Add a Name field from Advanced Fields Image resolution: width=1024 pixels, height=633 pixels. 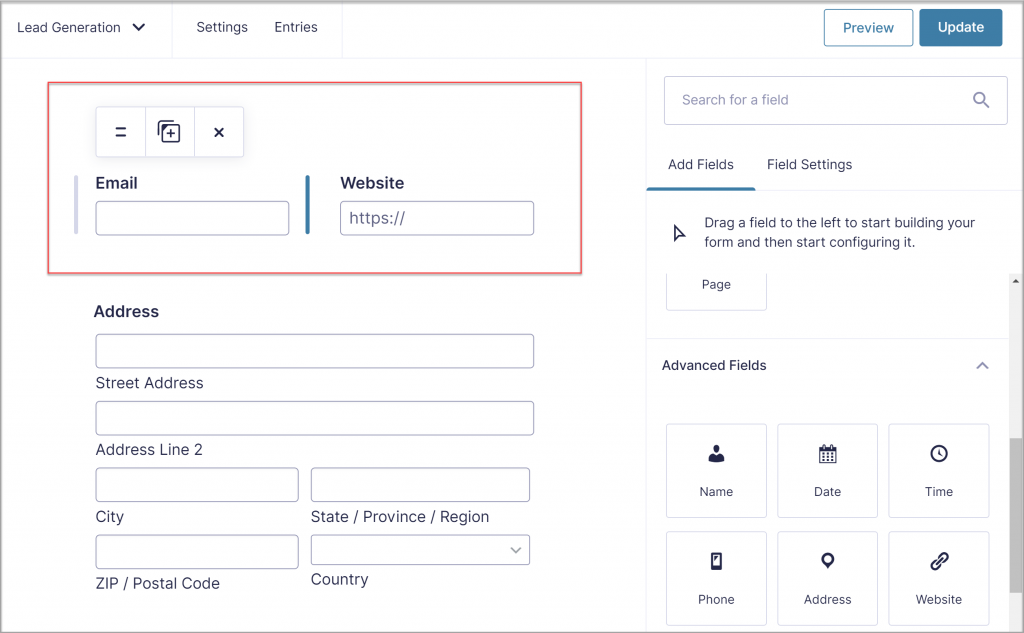[x=716, y=470]
